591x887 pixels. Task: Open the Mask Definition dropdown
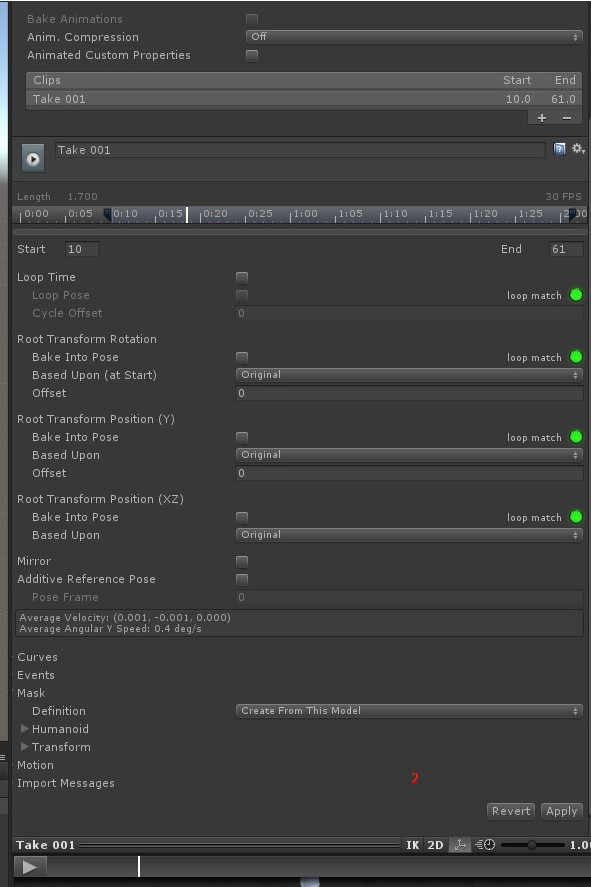pyautogui.click(x=408, y=710)
